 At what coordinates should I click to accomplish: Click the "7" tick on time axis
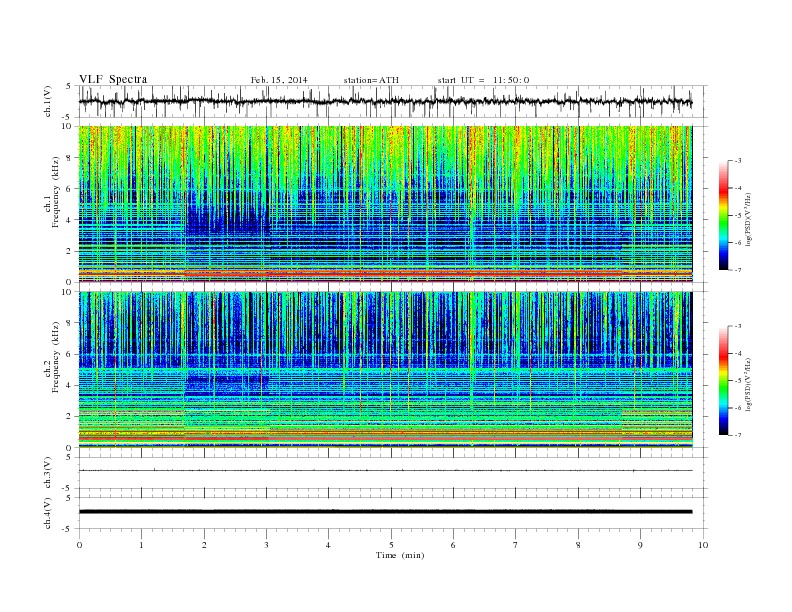click(x=516, y=545)
